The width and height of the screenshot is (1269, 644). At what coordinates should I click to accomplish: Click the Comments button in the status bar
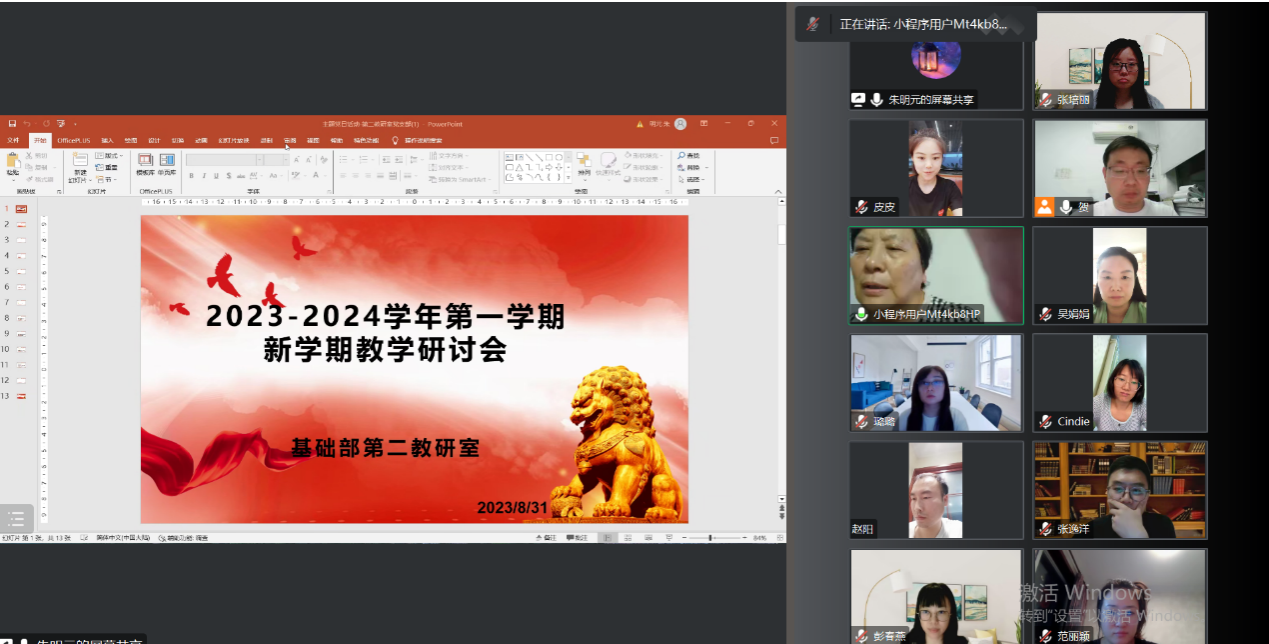(577, 538)
